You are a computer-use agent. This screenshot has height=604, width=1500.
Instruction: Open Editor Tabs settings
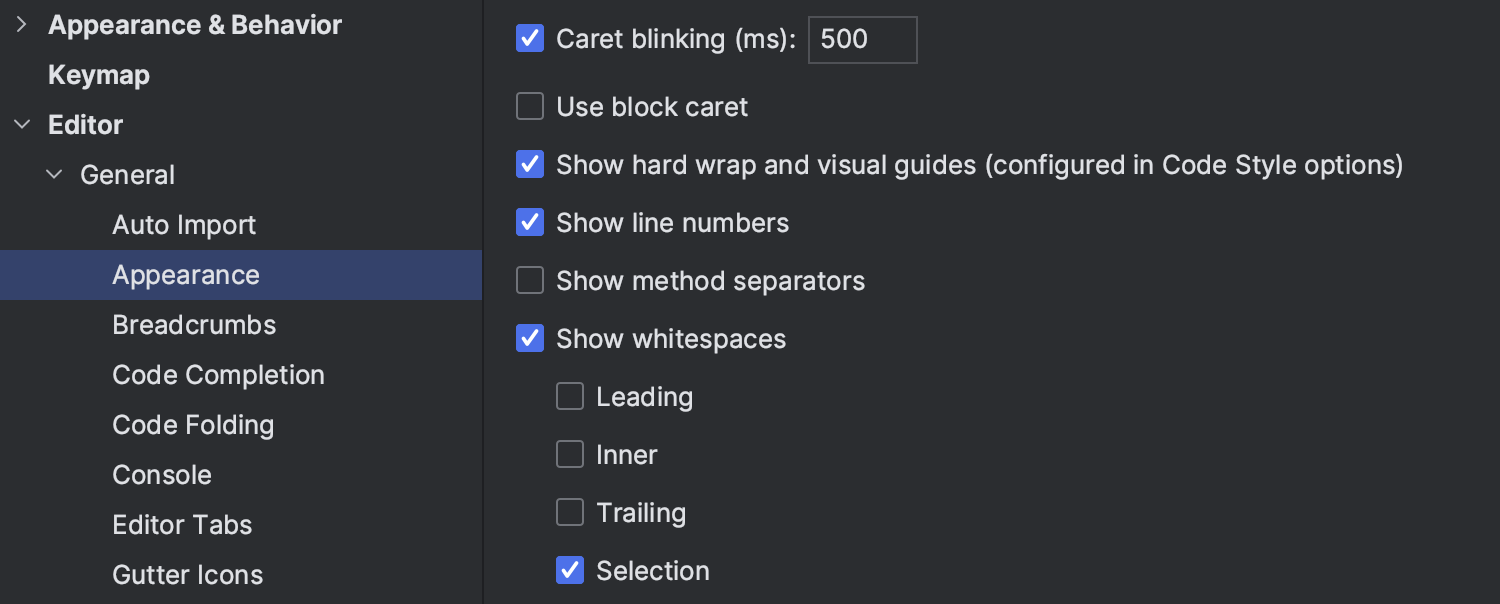click(182, 525)
